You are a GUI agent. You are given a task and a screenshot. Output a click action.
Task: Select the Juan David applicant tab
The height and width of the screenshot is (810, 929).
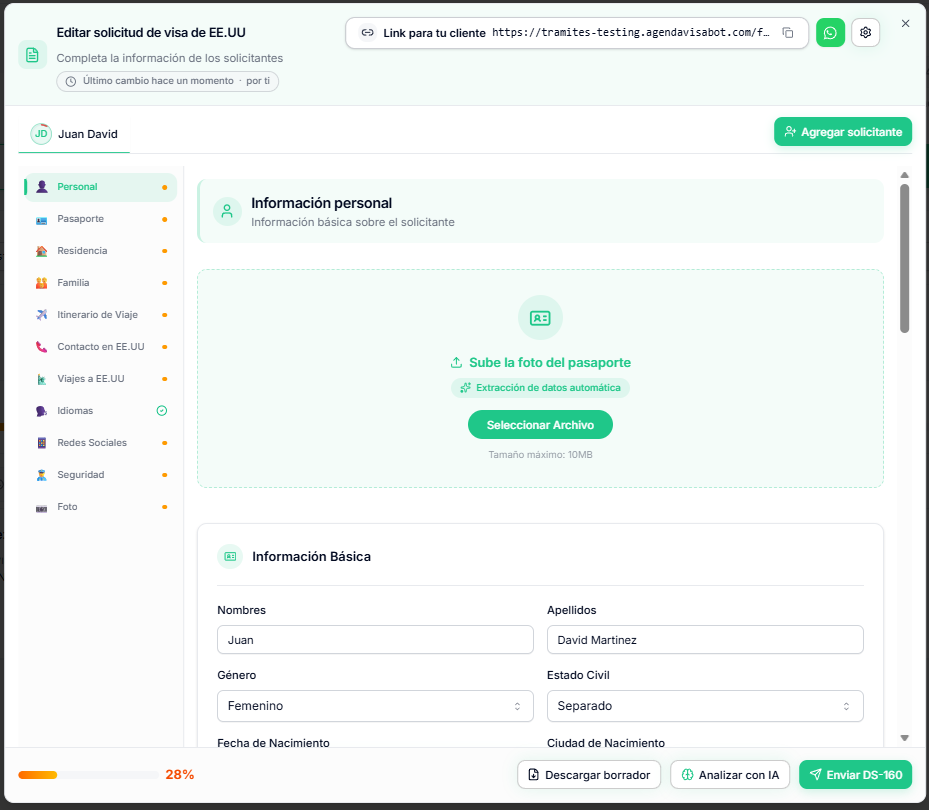(74, 135)
